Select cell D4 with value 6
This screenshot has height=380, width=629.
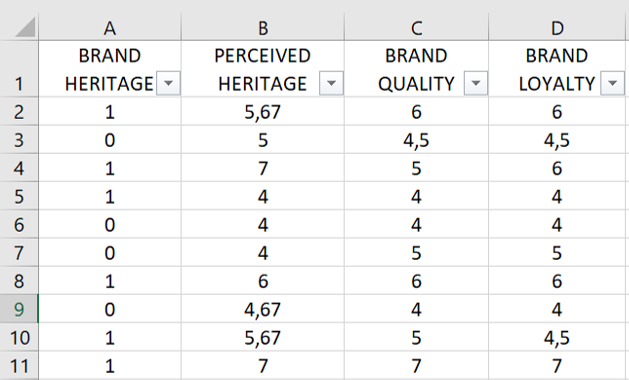(557, 168)
